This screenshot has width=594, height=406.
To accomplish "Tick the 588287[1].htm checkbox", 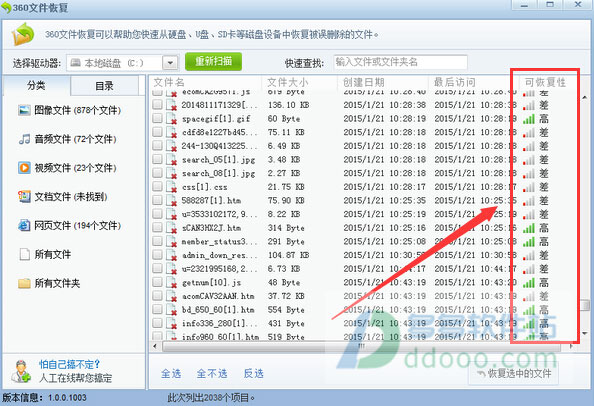I will click(x=157, y=200).
